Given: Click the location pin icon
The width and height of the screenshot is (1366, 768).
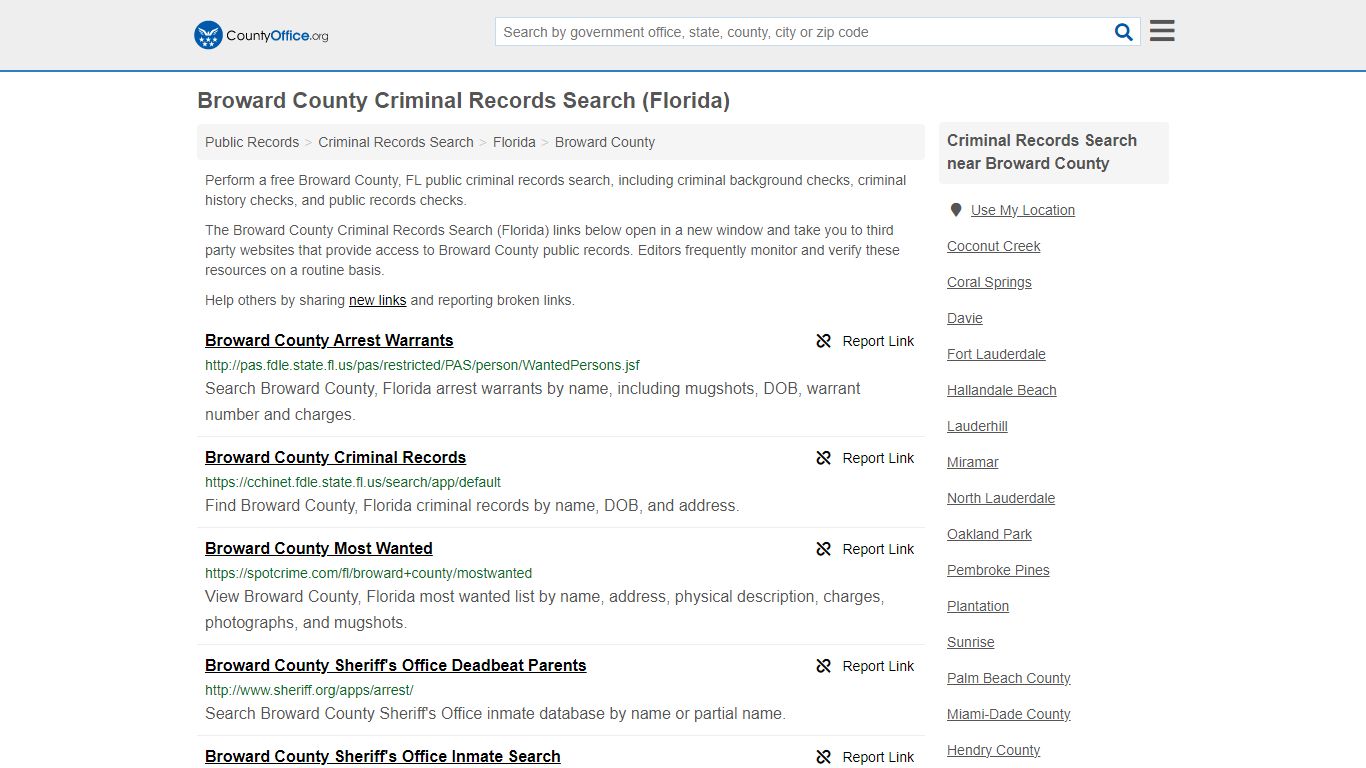Looking at the screenshot, I should point(956,210).
